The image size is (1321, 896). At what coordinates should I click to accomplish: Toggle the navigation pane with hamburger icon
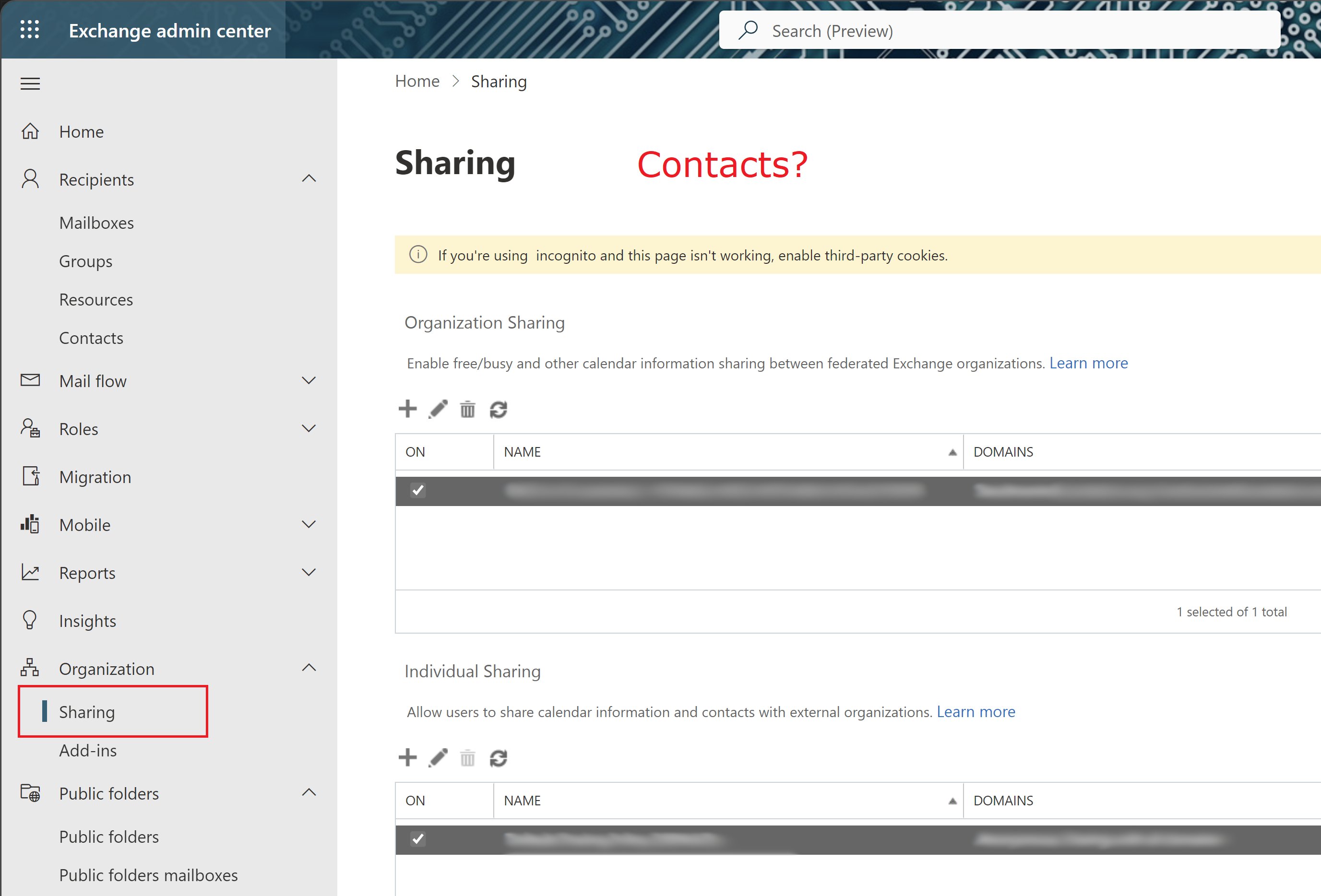(30, 83)
